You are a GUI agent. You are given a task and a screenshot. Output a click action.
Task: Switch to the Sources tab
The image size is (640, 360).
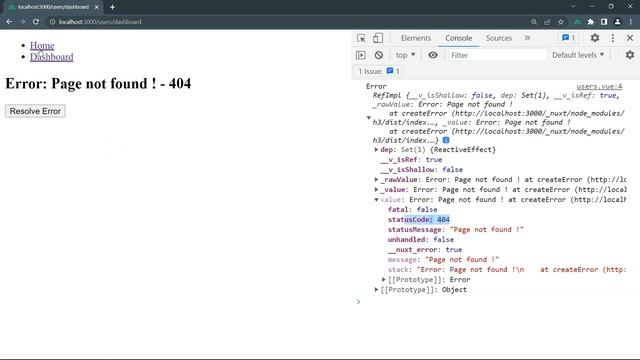498,38
